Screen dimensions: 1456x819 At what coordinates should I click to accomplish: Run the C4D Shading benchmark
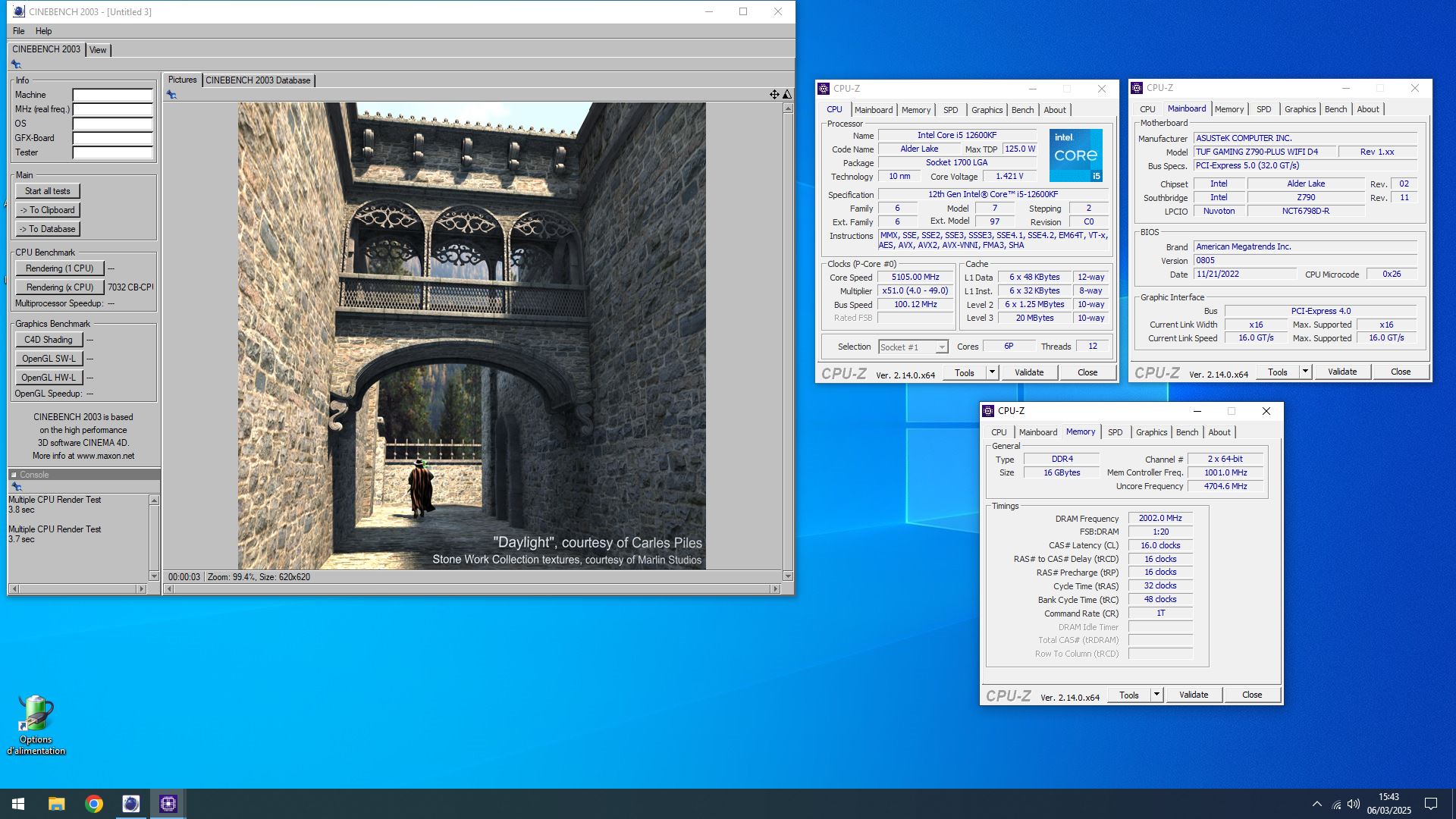click(49, 340)
